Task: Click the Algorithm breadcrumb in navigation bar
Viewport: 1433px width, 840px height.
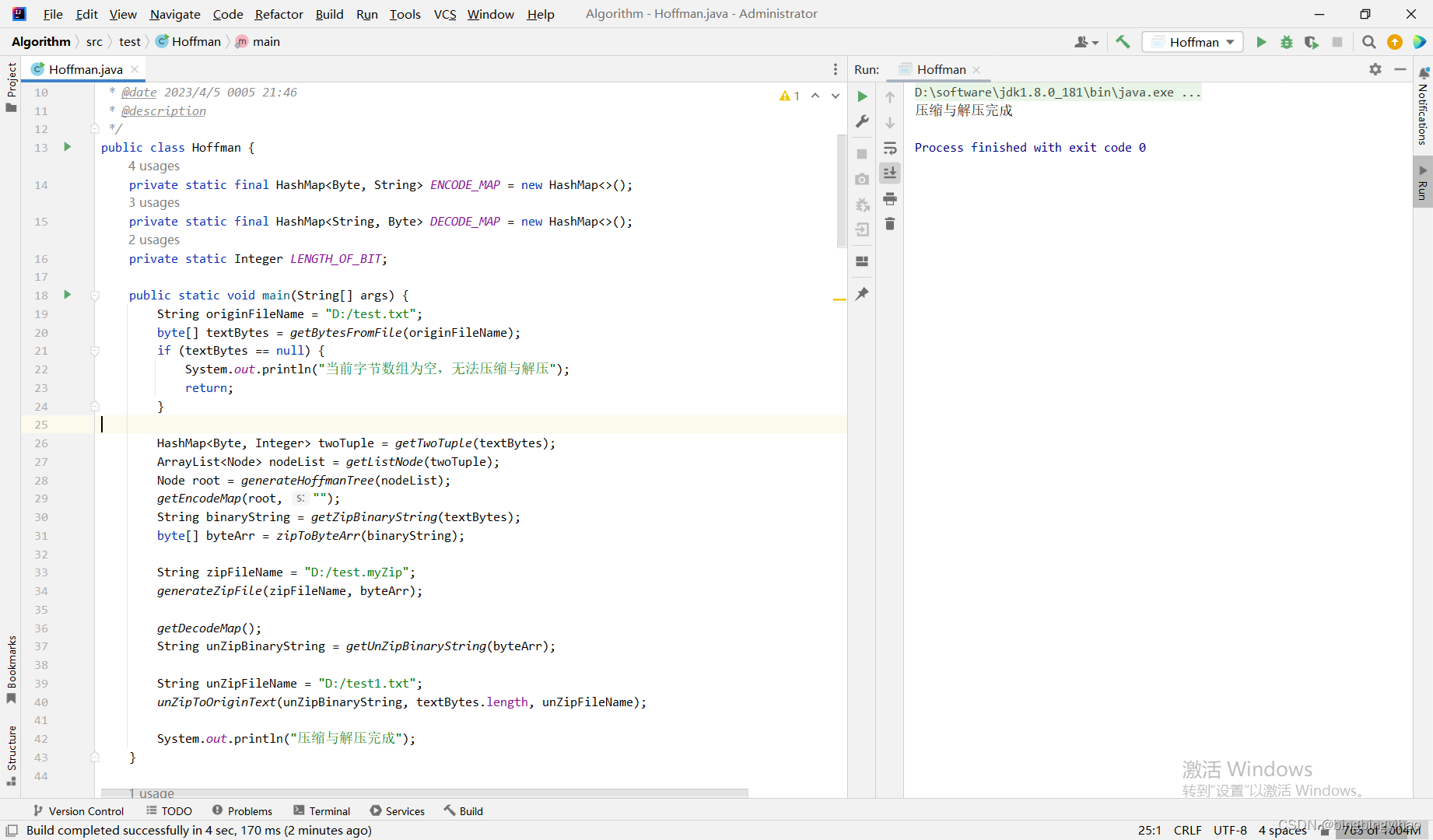Action: (41, 41)
